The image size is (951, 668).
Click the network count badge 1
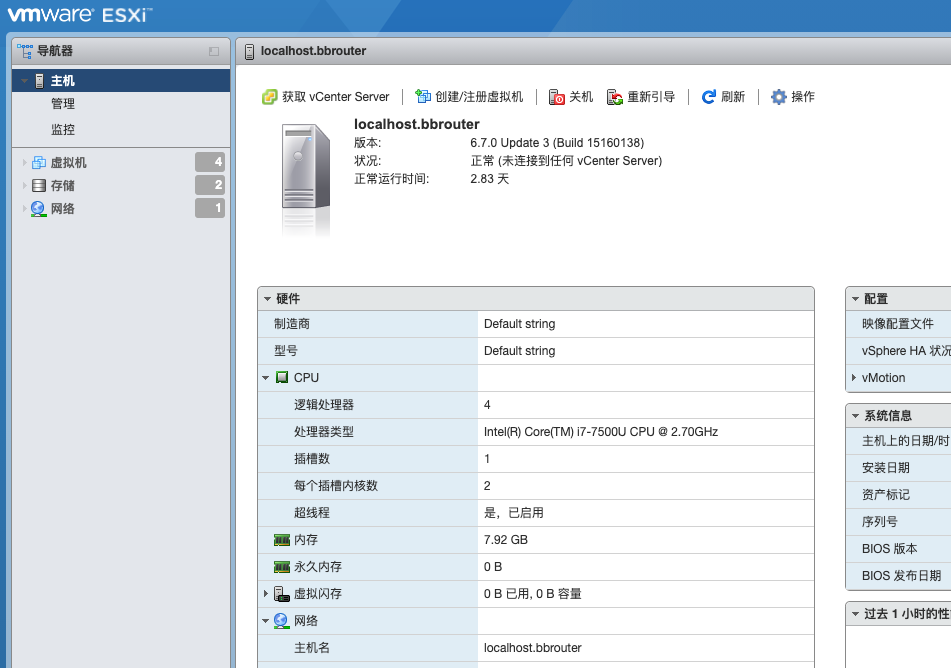pyautogui.click(x=210, y=208)
